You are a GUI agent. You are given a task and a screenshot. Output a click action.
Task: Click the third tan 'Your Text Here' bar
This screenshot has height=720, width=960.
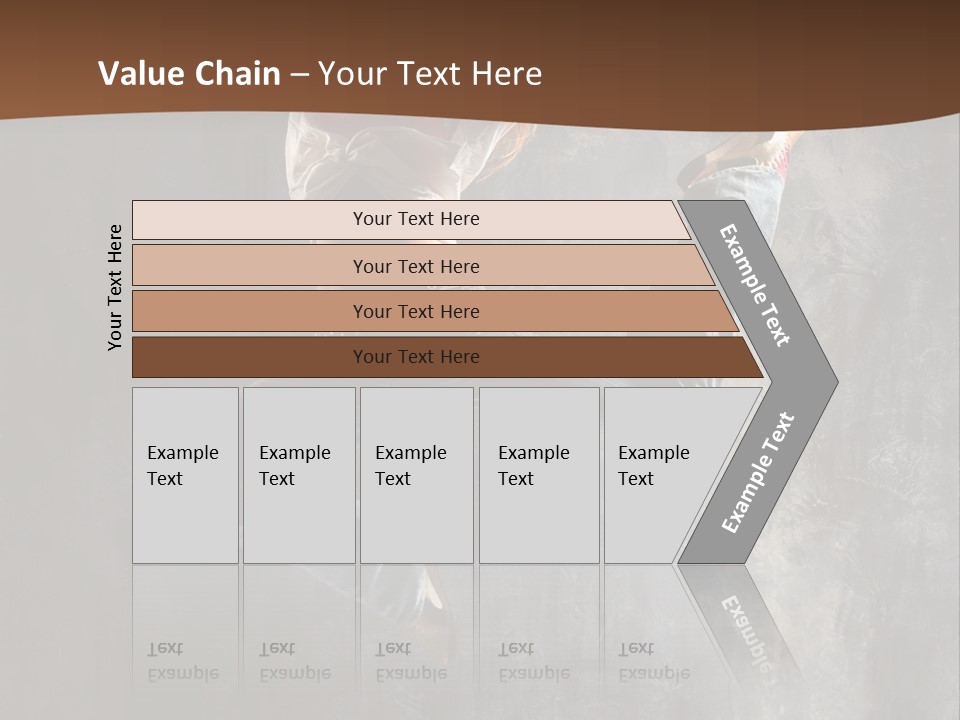pyautogui.click(x=415, y=311)
